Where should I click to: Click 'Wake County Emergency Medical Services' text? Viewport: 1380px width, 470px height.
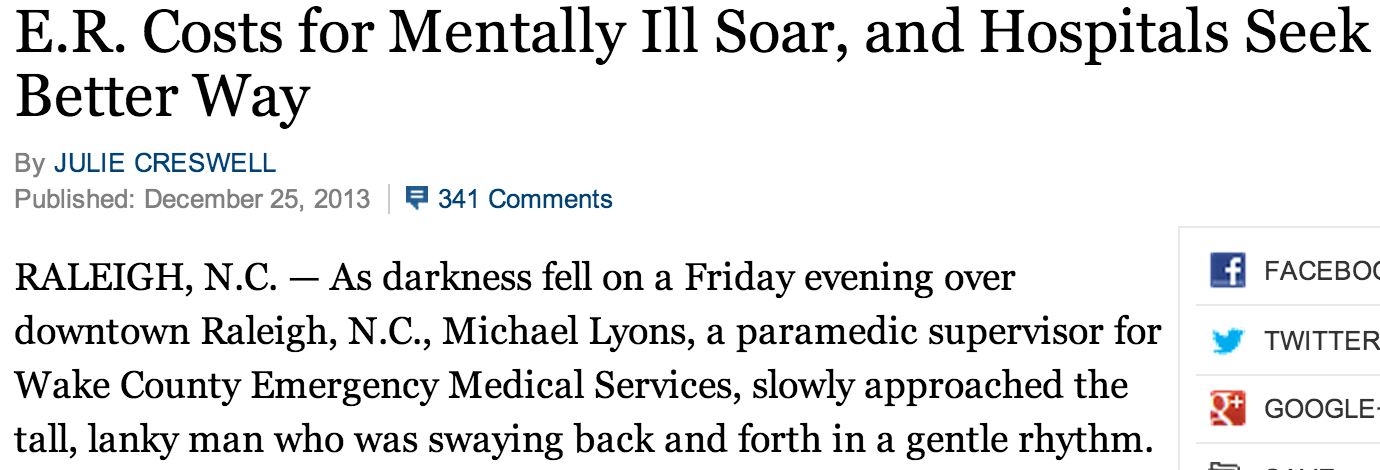tap(377, 385)
